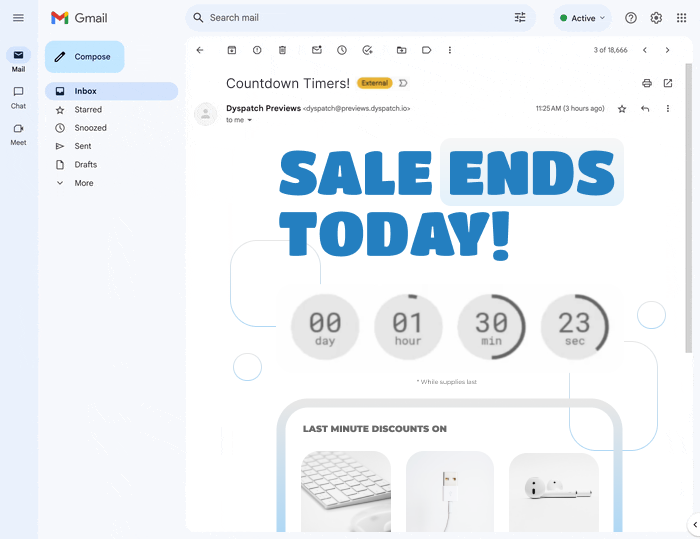Open the Drafts folder
Image resolution: width=700 pixels, height=539 pixels.
pos(111,164)
